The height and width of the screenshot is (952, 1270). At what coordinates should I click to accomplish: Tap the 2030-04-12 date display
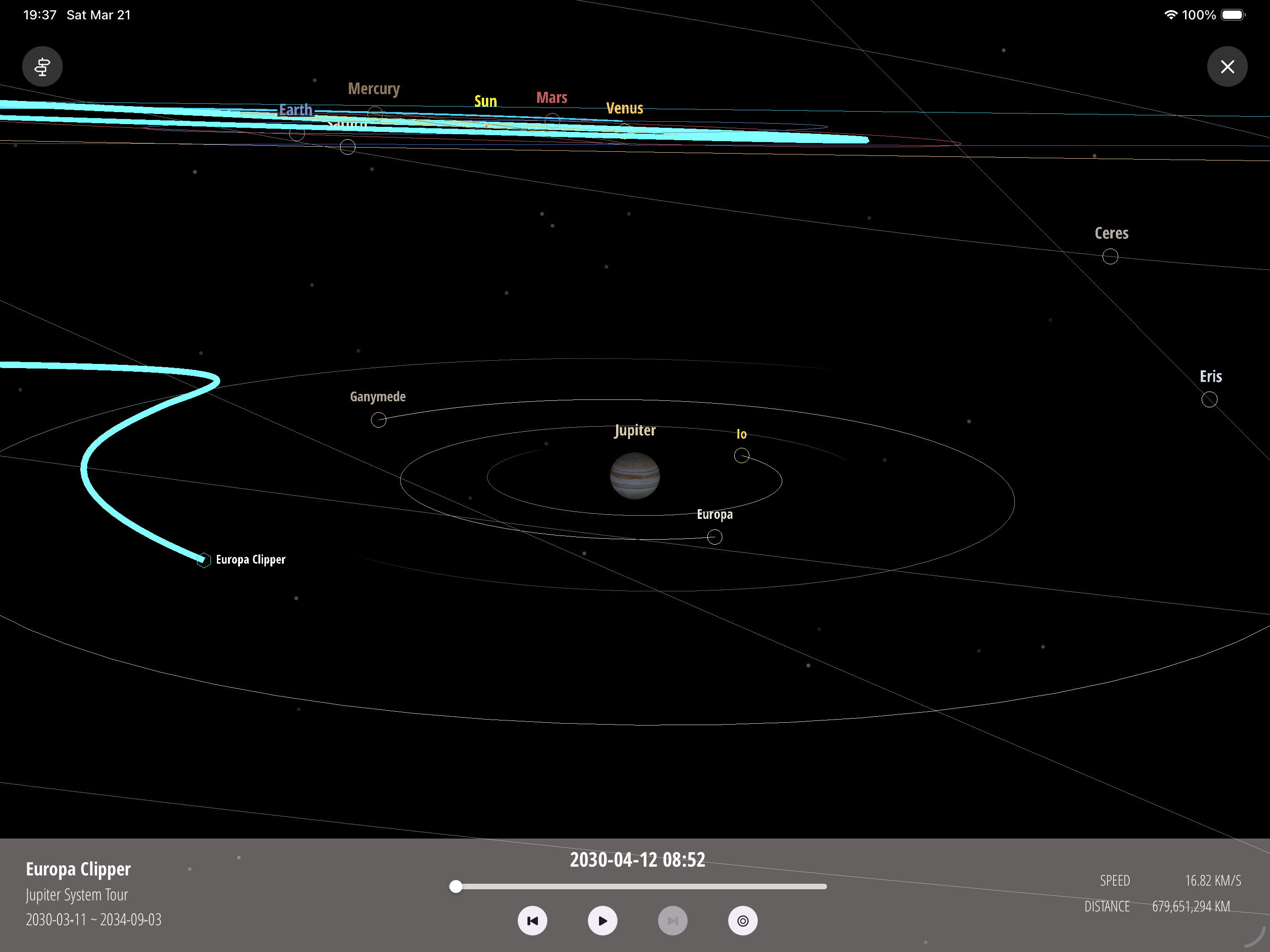click(x=637, y=860)
